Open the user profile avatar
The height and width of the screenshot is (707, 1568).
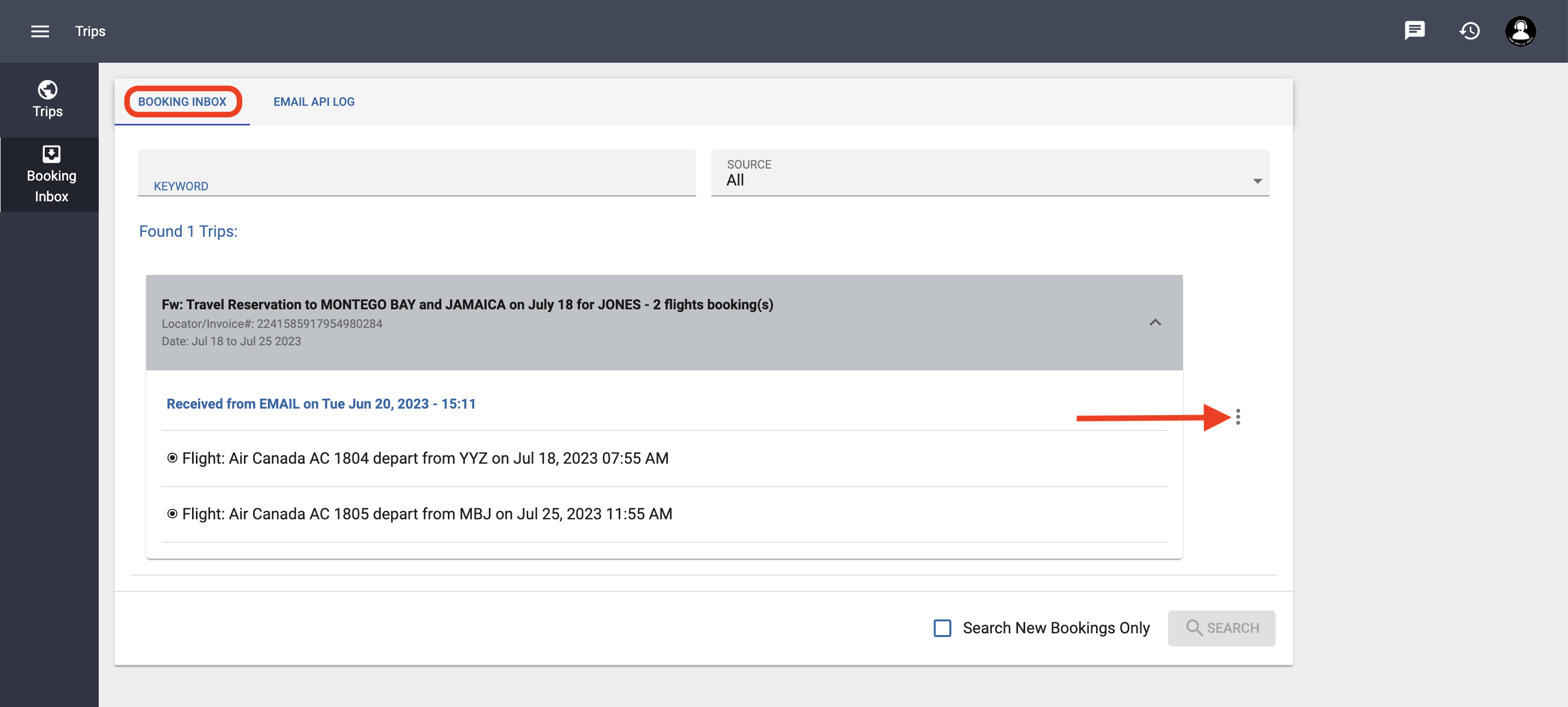[1521, 31]
